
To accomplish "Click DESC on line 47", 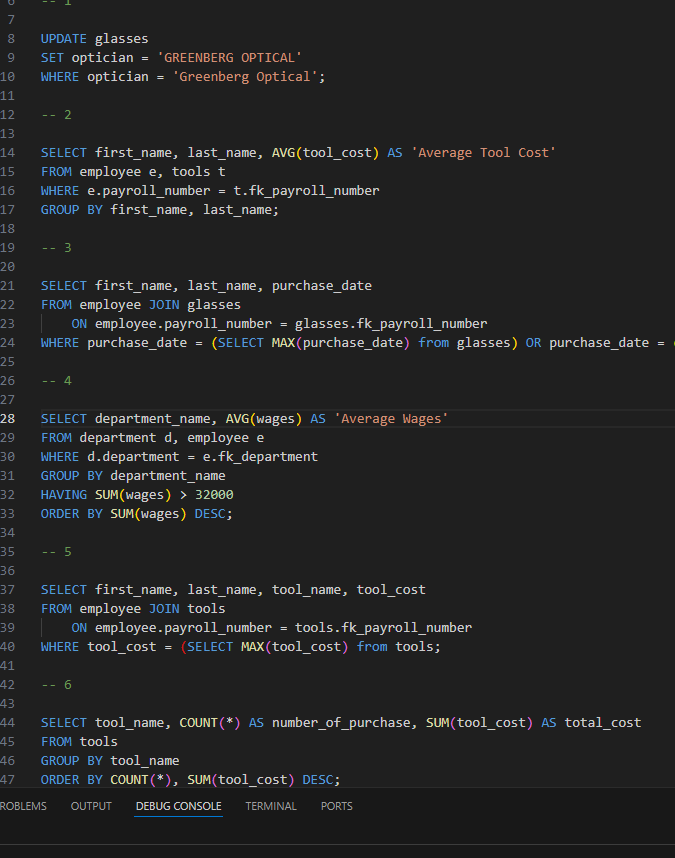I will [x=318, y=780].
